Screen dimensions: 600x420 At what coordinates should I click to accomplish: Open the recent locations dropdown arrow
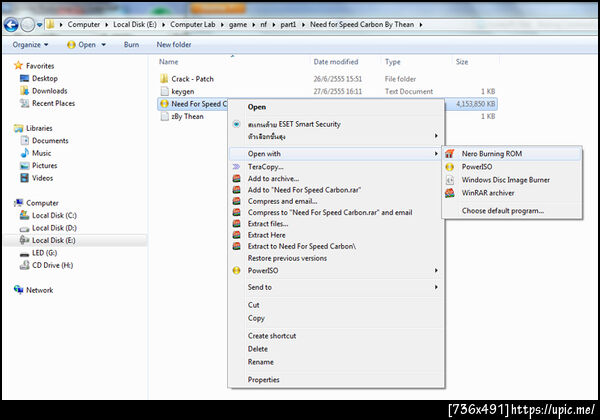pos(39,25)
